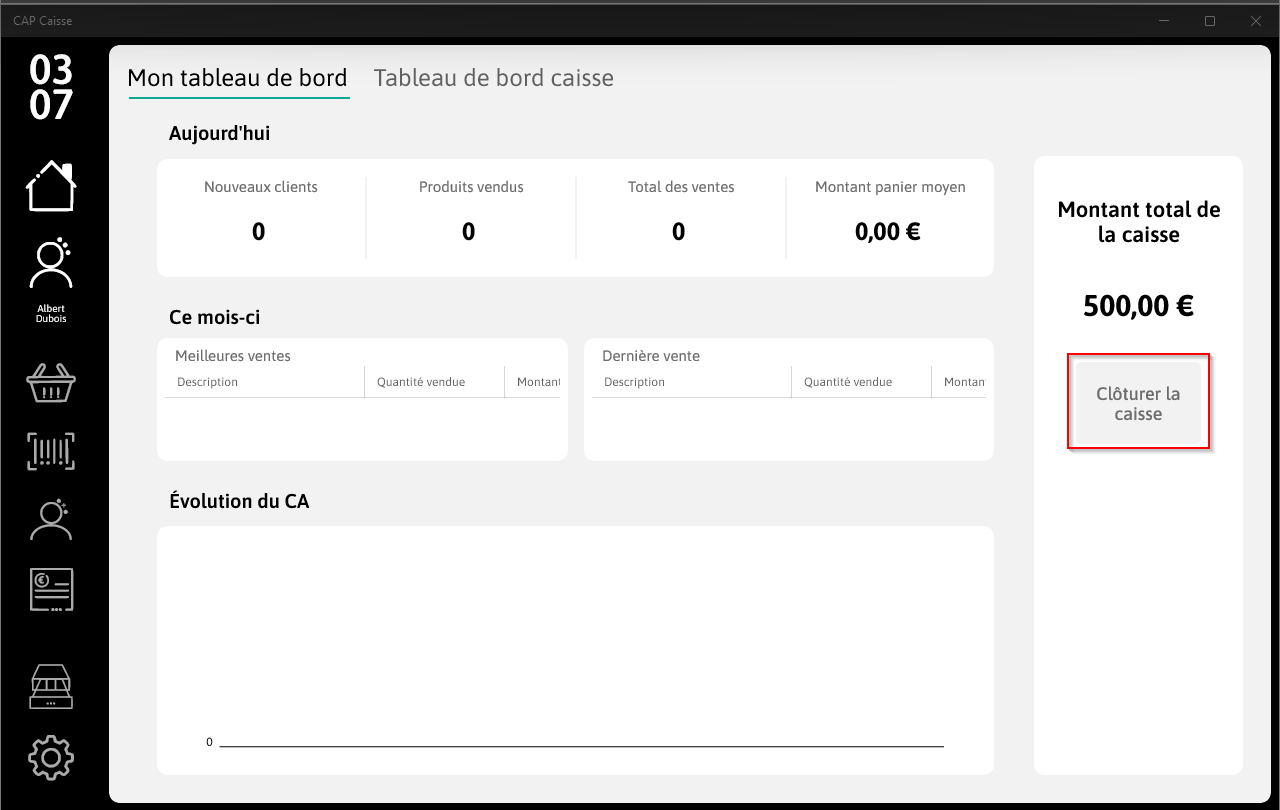
Task: Open the customers person icon in sidebar
Action: (51, 519)
